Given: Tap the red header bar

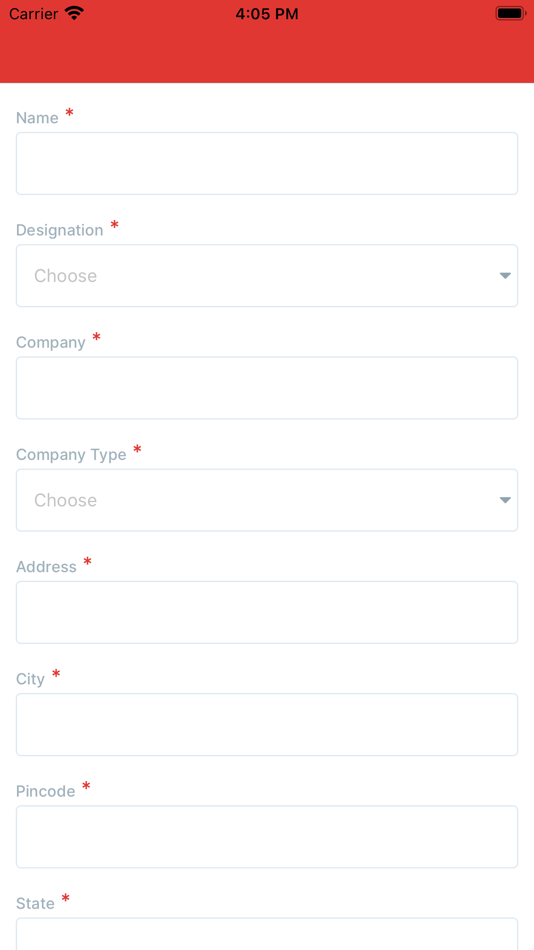Looking at the screenshot, I should pos(267,55).
